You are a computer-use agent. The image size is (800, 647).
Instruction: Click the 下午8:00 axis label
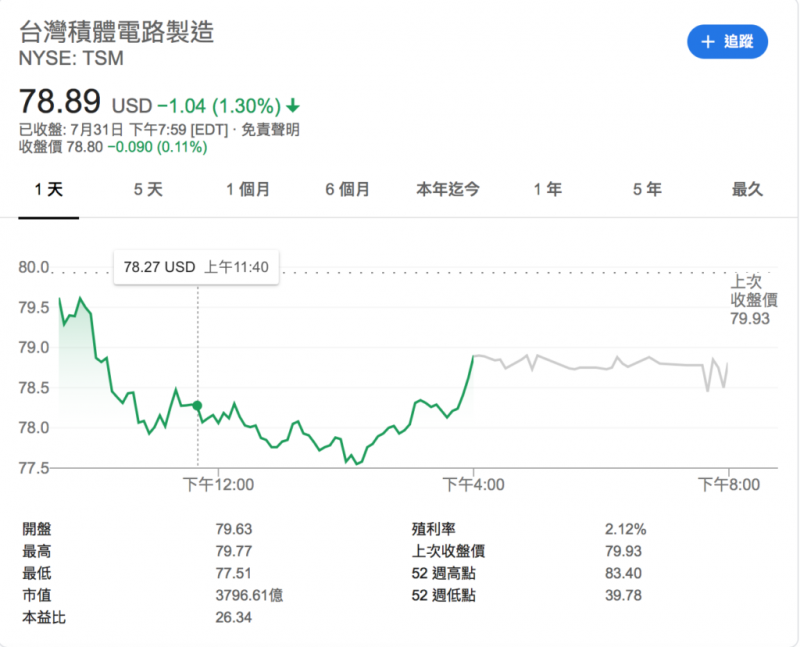tap(729, 484)
